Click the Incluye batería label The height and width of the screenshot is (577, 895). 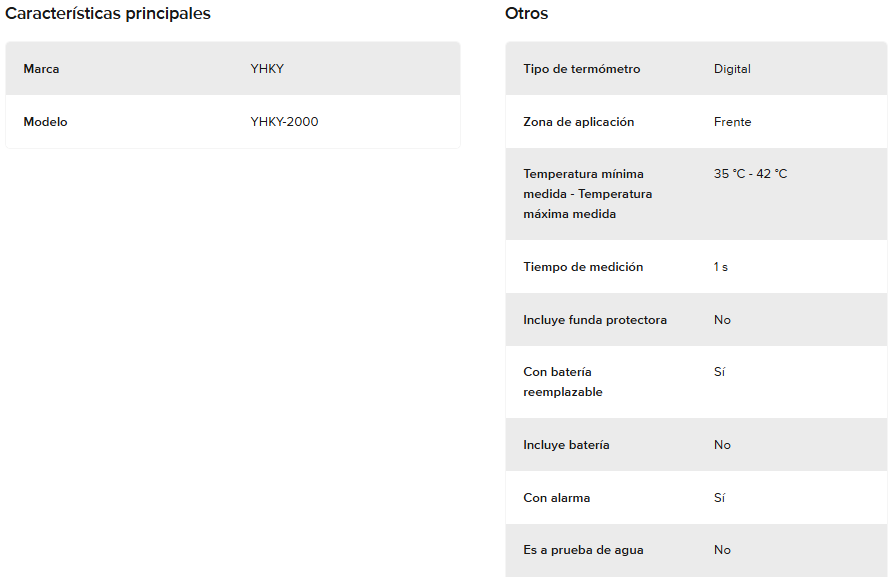(x=566, y=445)
